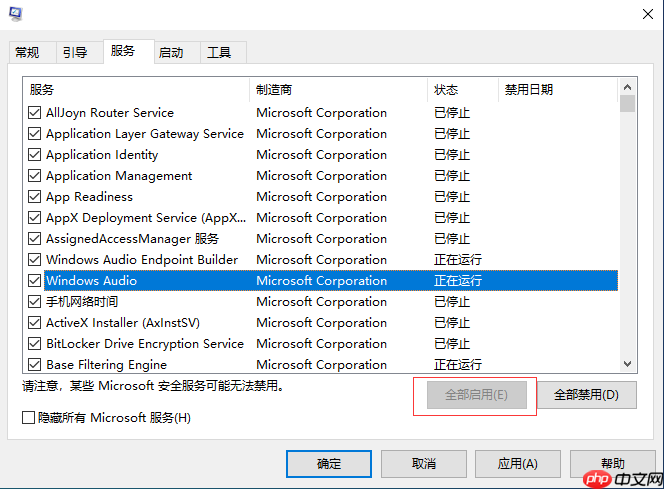Toggle App Readiness checkbox
Viewport: 664px width, 489px height.
pyautogui.click(x=34, y=196)
